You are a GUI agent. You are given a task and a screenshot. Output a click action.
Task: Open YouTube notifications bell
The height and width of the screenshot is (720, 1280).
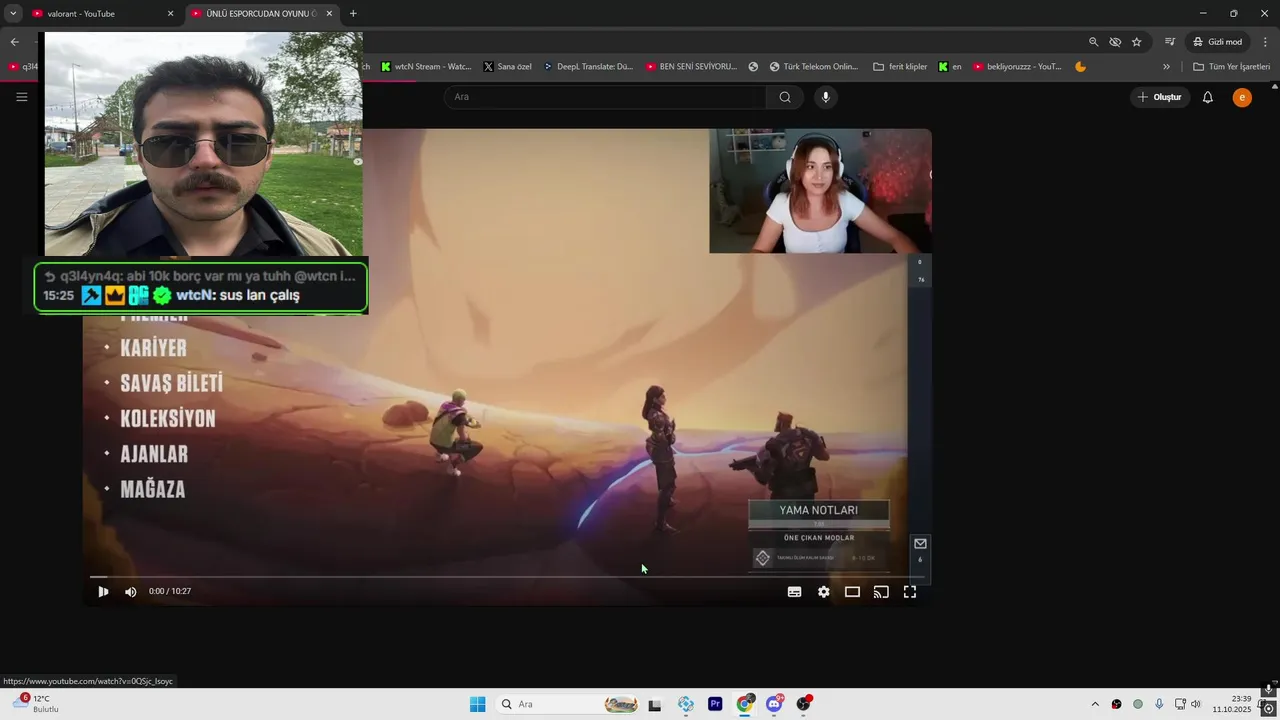[x=1207, y=97]
